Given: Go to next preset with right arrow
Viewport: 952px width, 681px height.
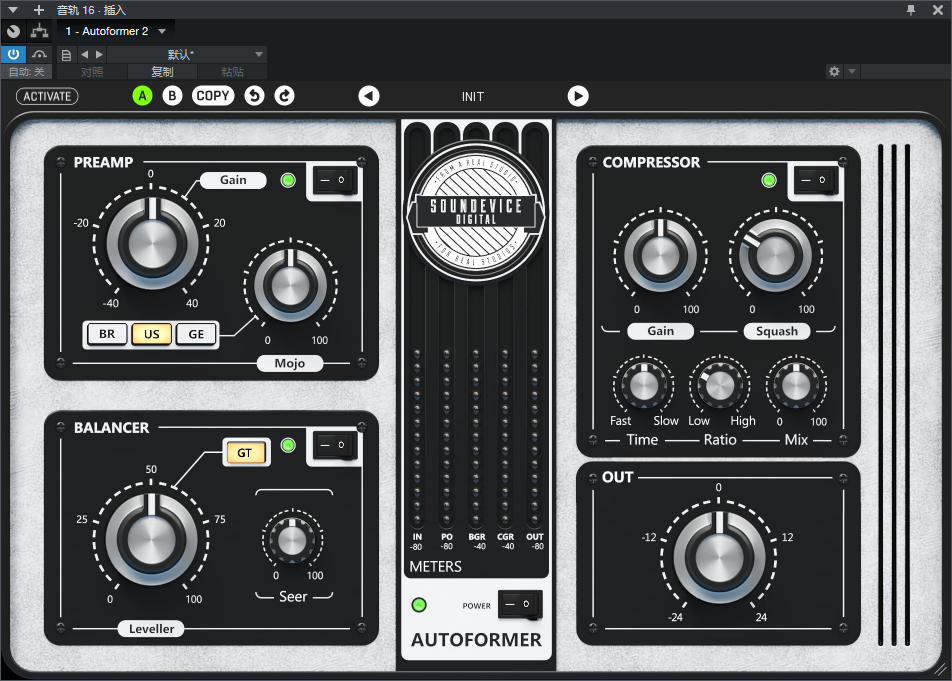Looking at the screenshot, I should (x=578, y=96).
